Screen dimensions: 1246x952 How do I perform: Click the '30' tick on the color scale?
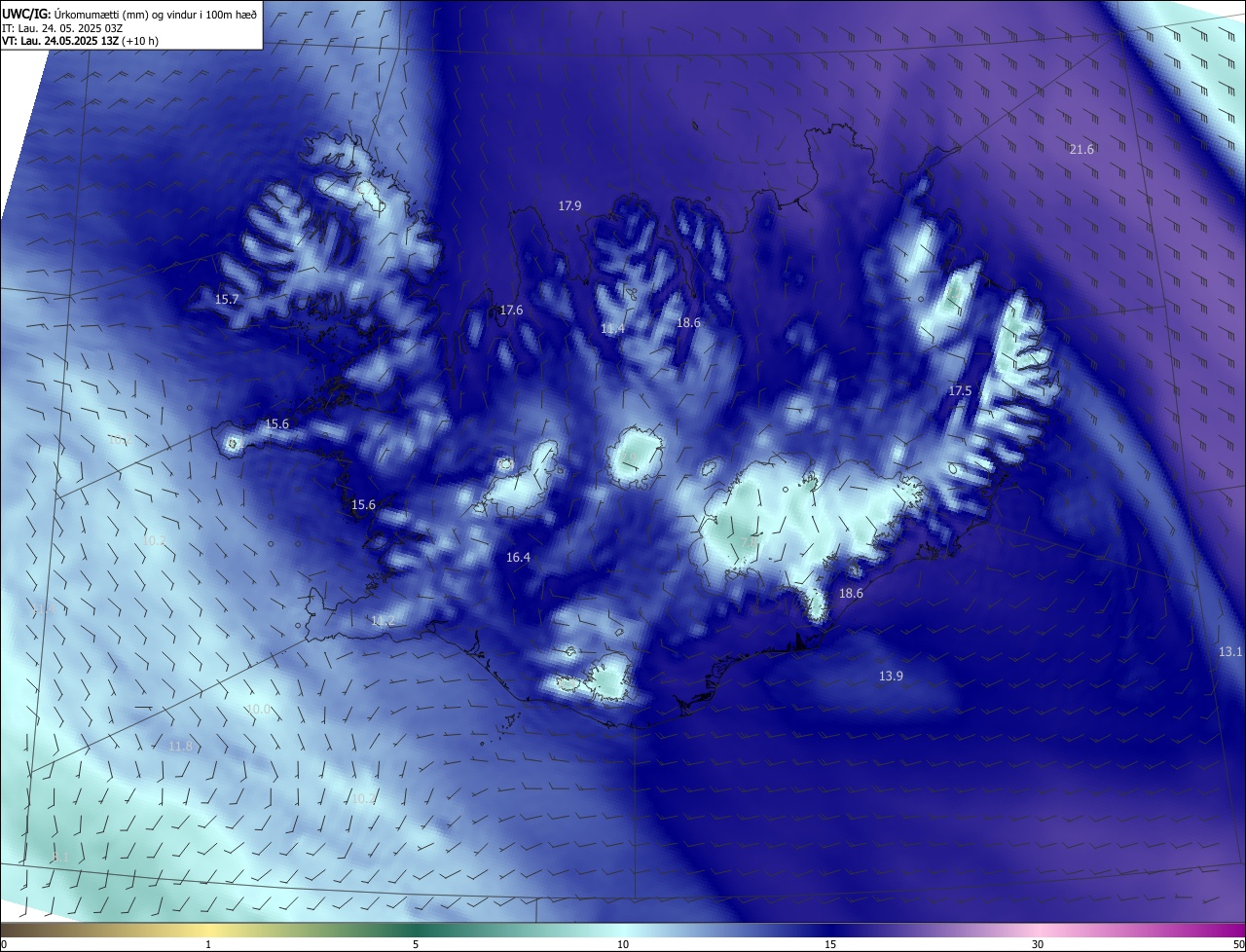pyautogui.click(x=1038, y=944)
